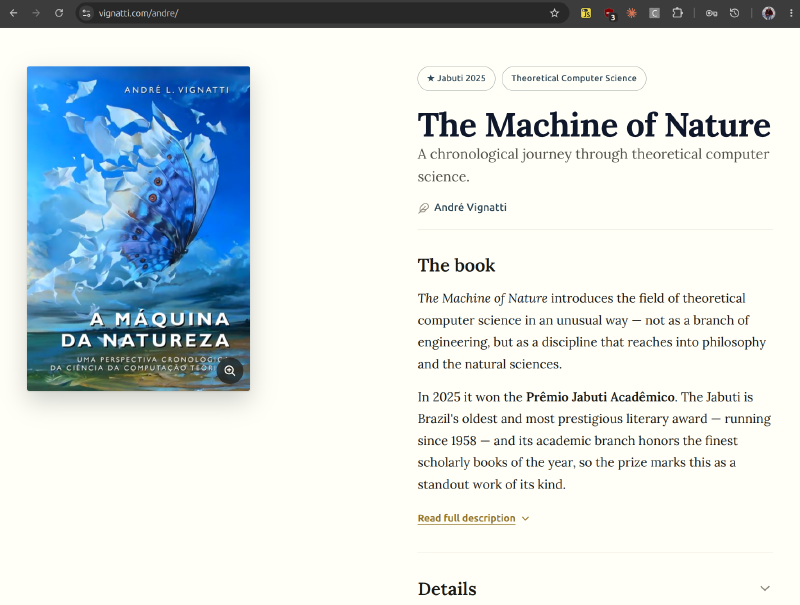The image size is (800, 605).
Task: Open the history clock icon in toolbar
Action: tap(734, 13)
